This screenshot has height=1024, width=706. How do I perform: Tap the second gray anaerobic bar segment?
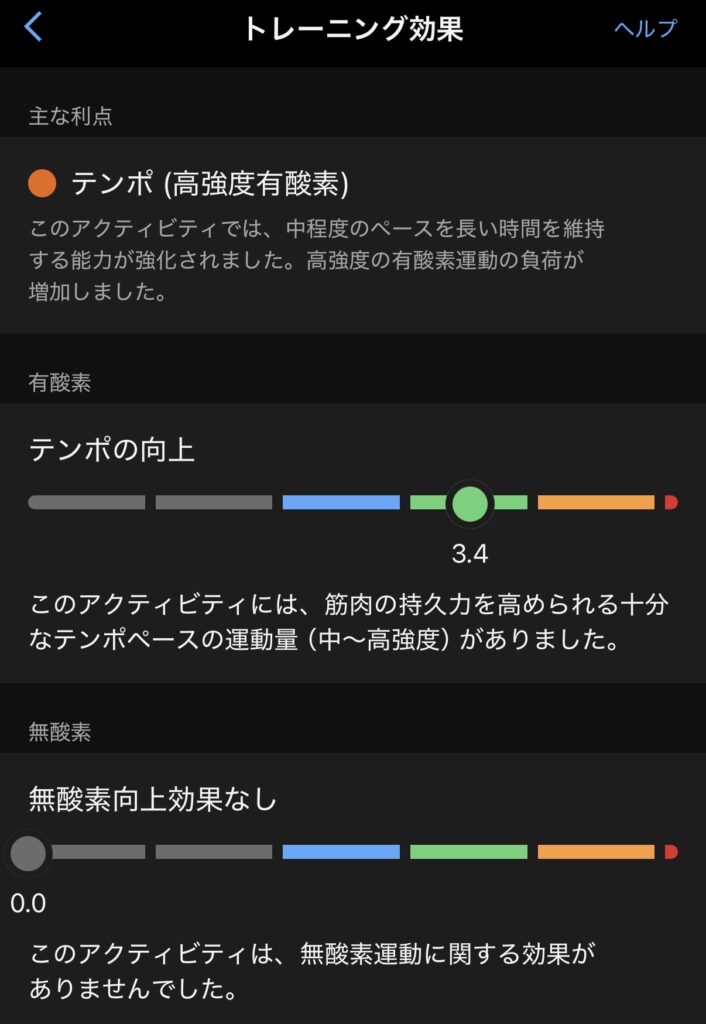(214, 852)
